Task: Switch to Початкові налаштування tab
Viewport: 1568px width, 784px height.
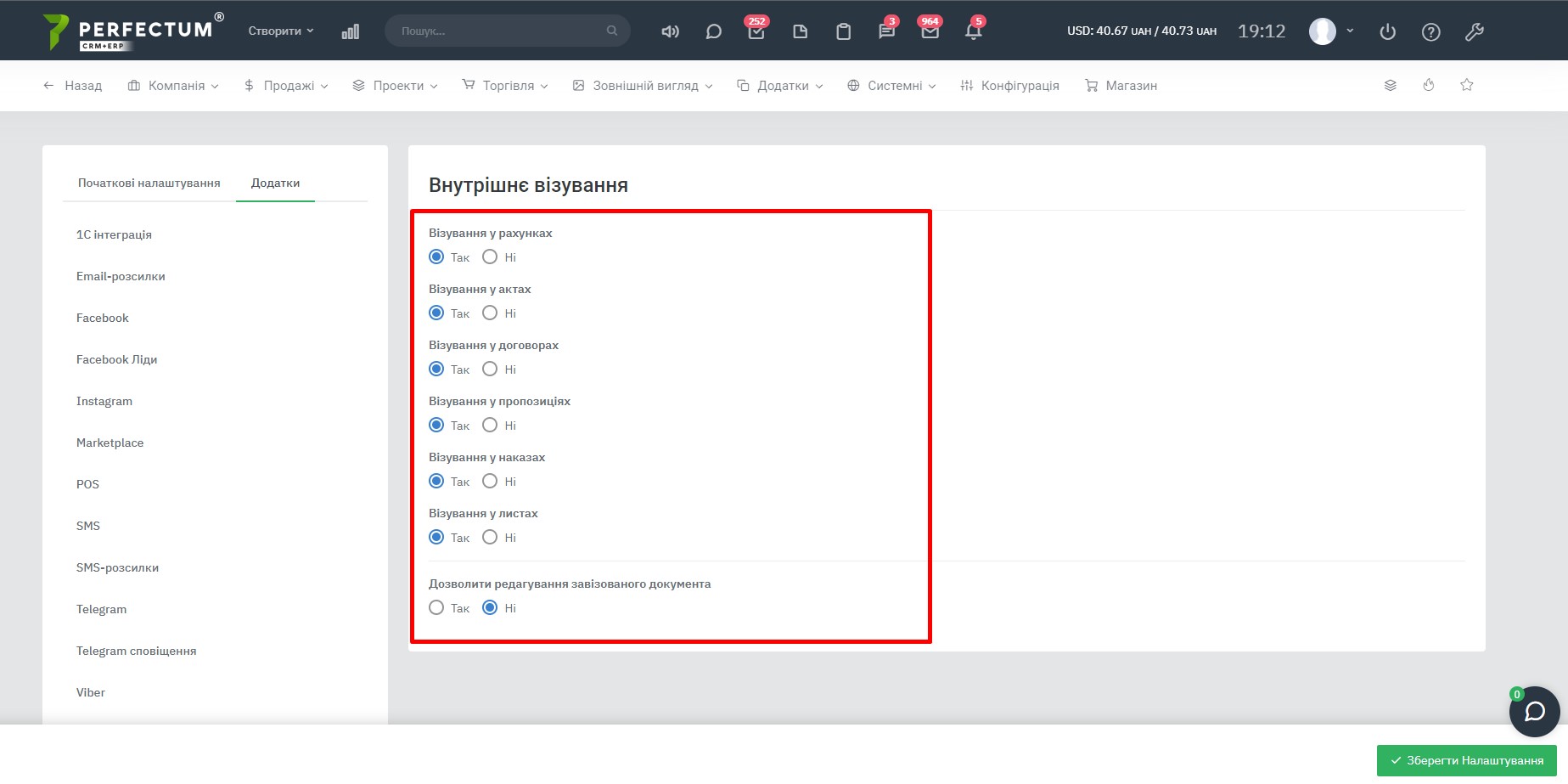Action: 149,183
